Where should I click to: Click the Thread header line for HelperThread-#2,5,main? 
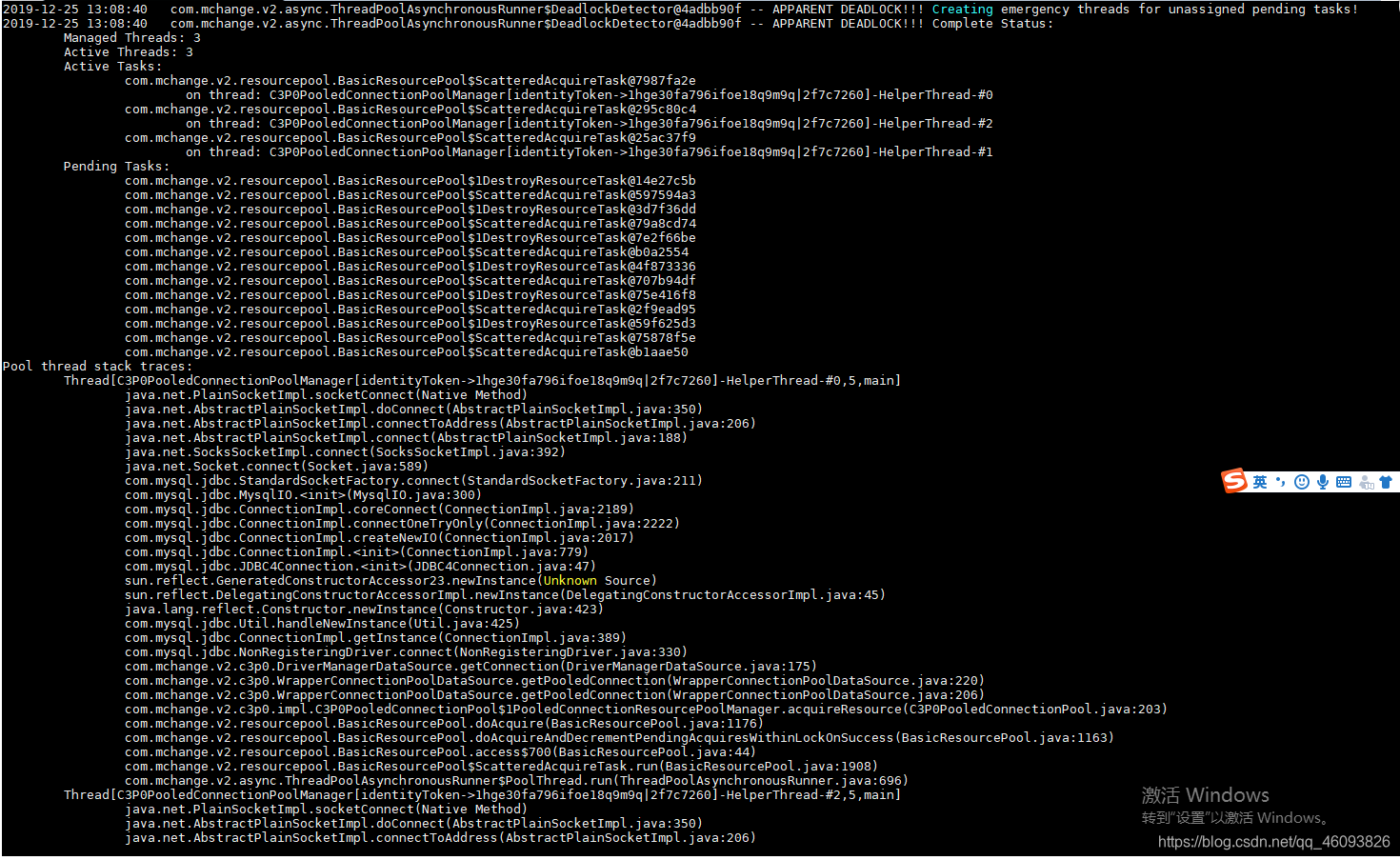point(482,795)
